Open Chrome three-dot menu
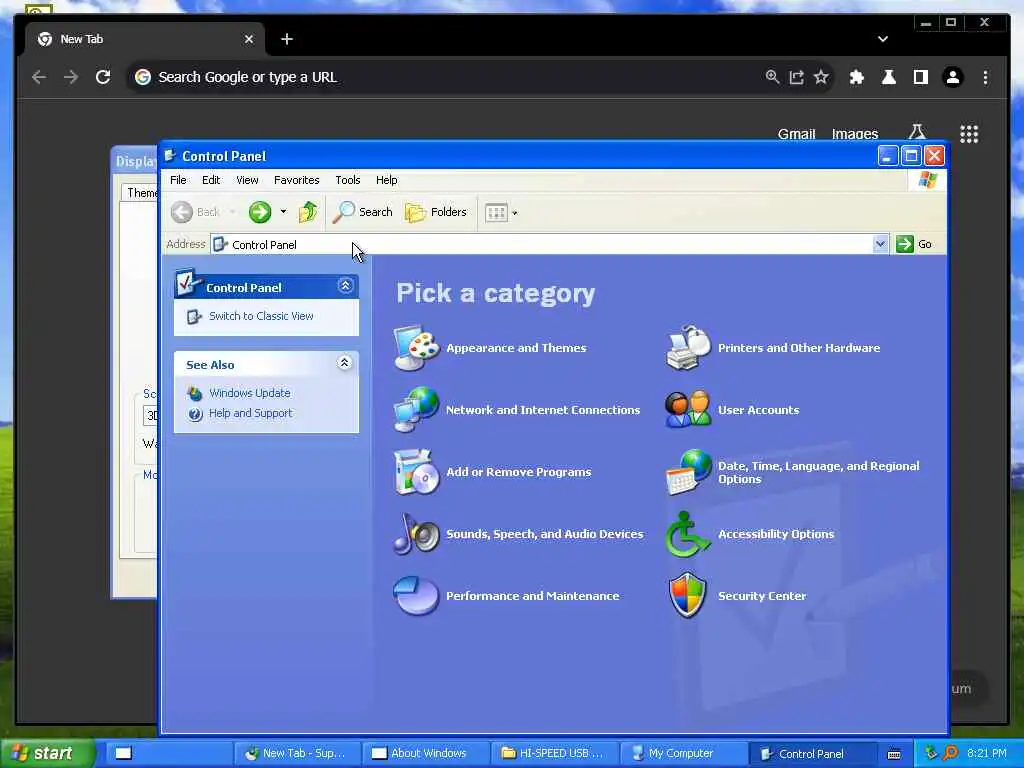 [x=985, y=77]
